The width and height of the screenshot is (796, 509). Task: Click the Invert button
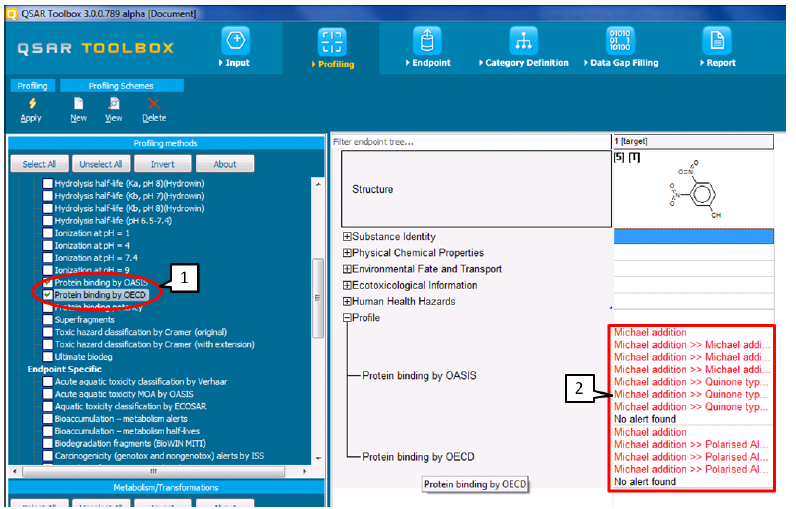(x=162, y=164)
